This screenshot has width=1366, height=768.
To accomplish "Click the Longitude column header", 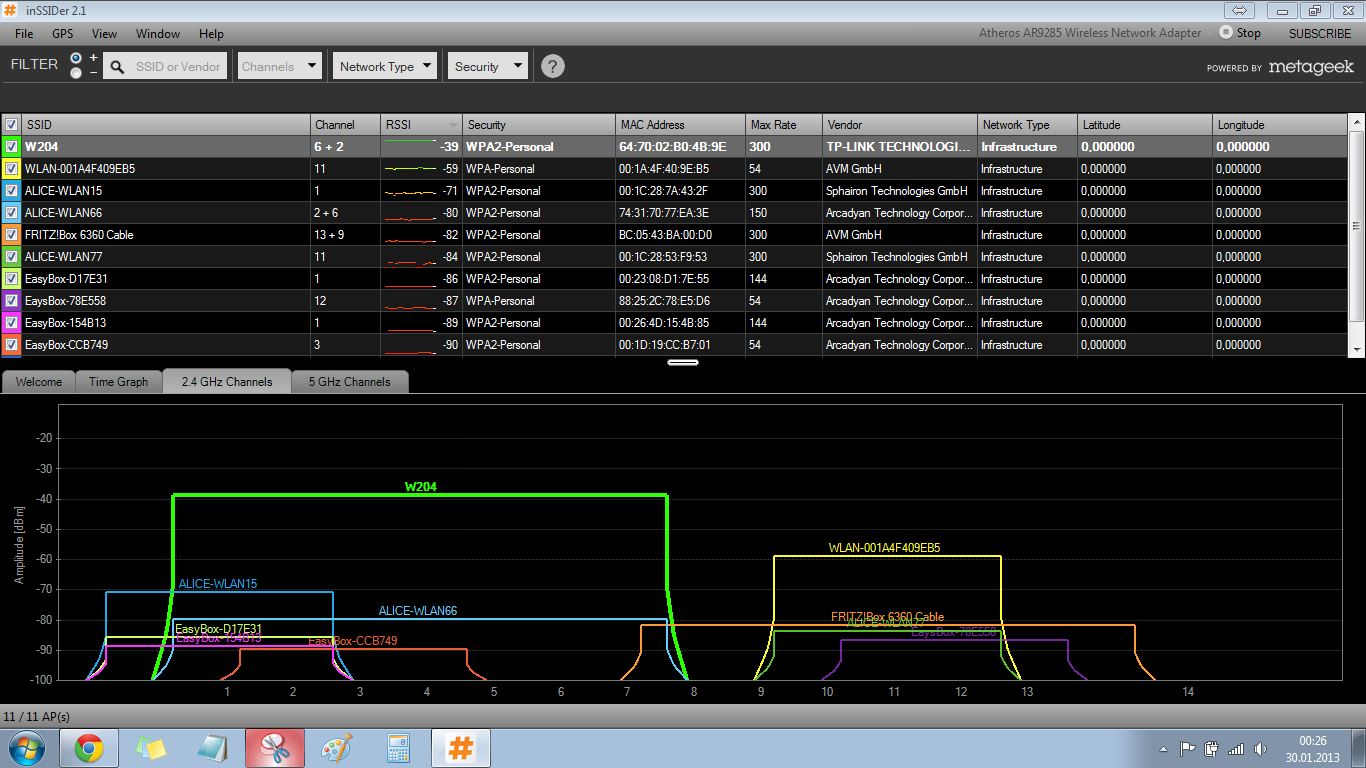I will pyautogui.click(x=1280, y=125).
